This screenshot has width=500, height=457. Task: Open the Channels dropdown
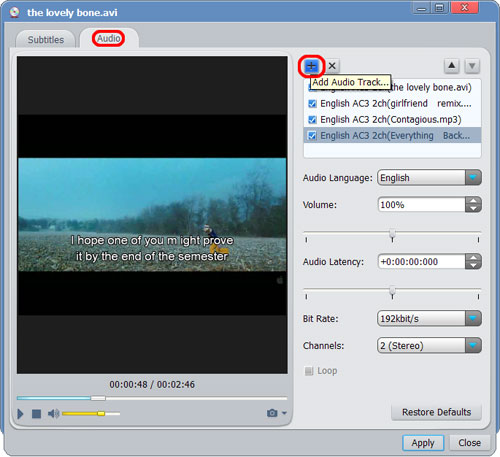[x=473, y=345]
